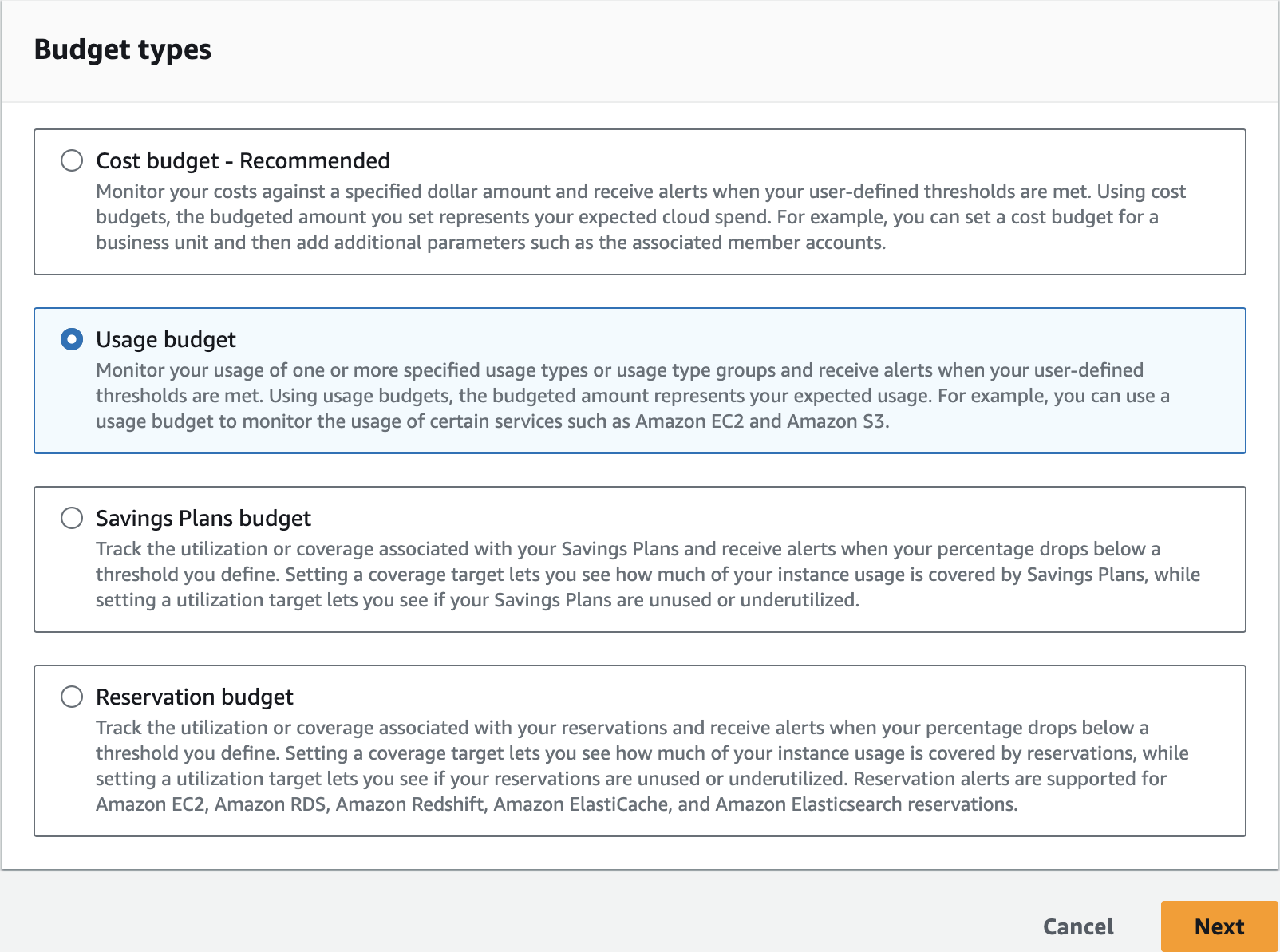
Task: Select the Cost budget radio button
Action: click(72, 160)
